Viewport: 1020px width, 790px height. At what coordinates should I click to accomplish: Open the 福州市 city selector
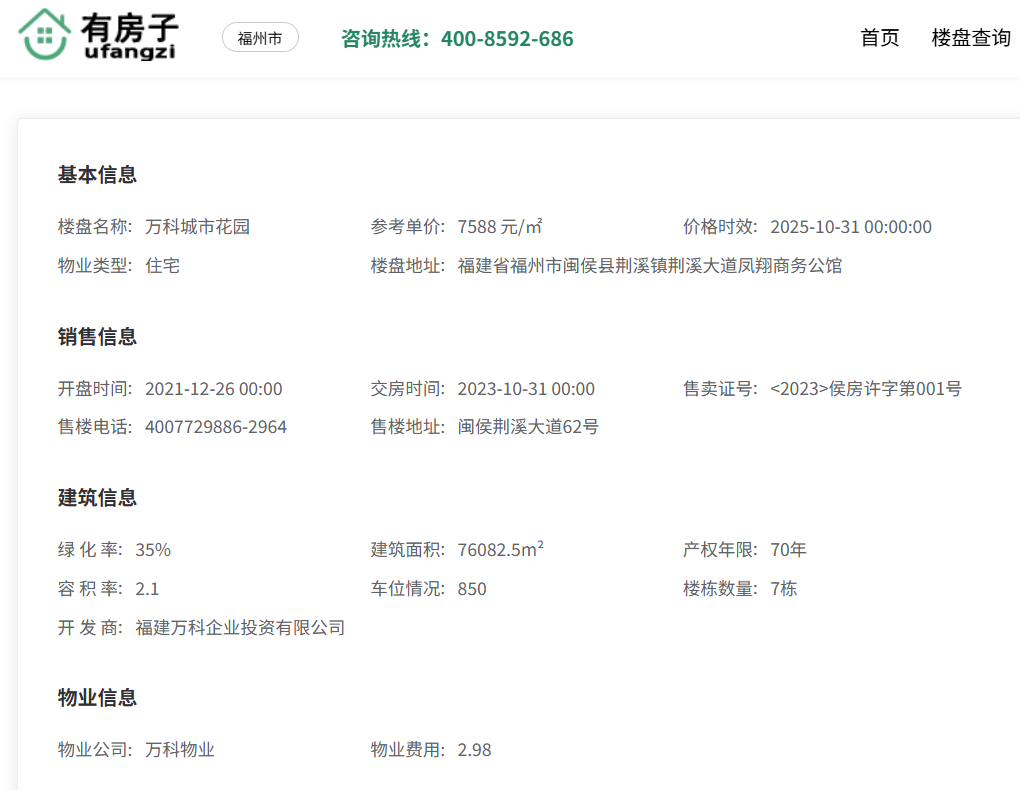pos(260,38)
